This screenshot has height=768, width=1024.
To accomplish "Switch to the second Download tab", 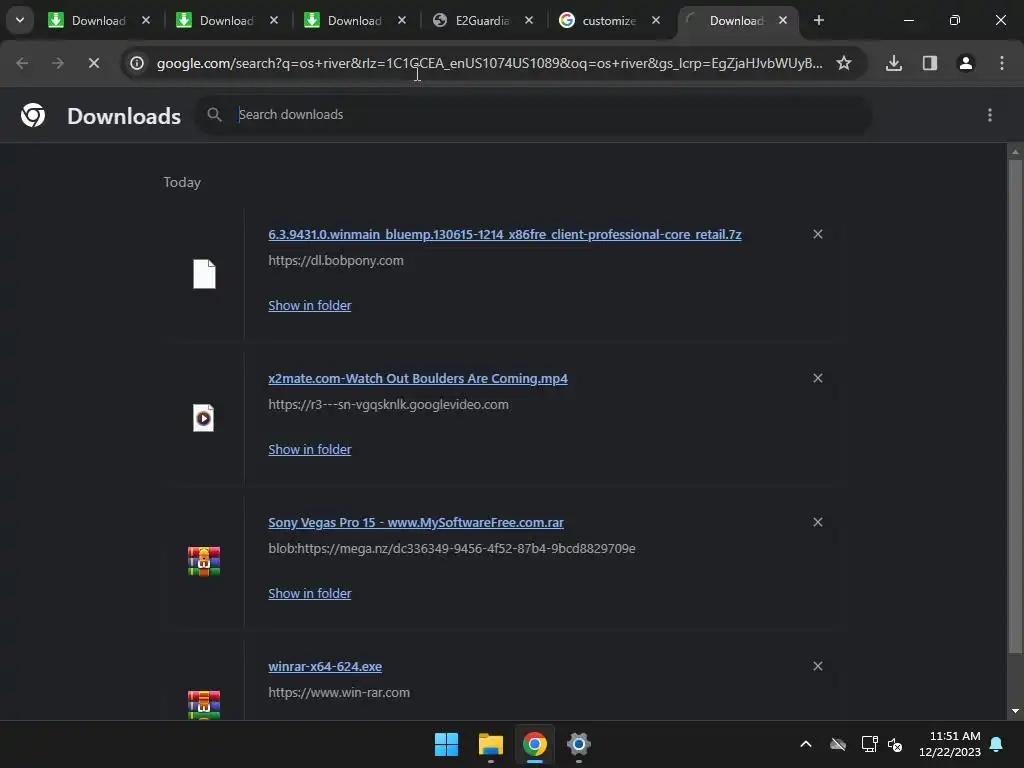I will 227,20.
